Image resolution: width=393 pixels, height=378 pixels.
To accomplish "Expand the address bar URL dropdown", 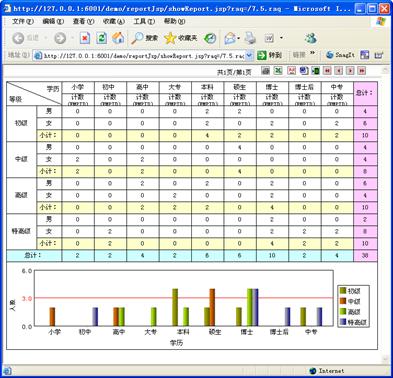I will [249, 55].
